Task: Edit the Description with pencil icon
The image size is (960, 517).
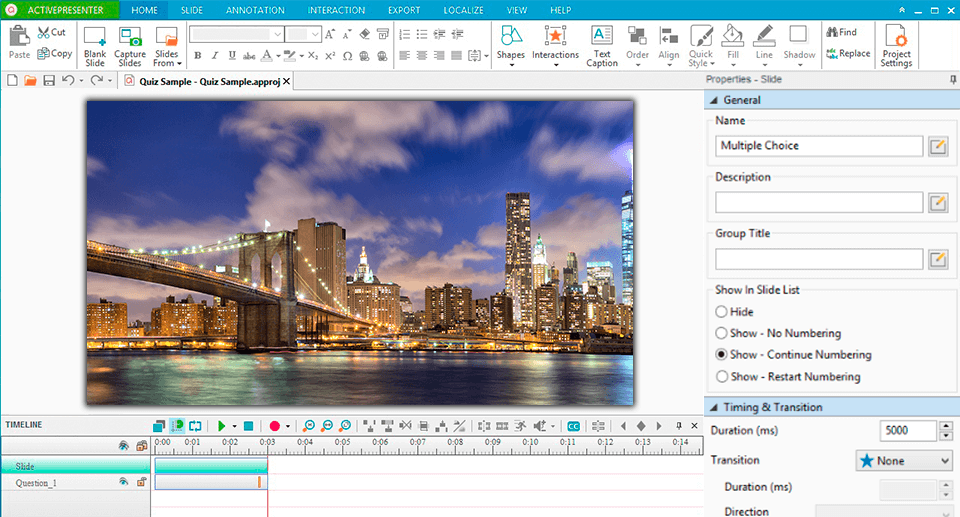Action: 938,202
